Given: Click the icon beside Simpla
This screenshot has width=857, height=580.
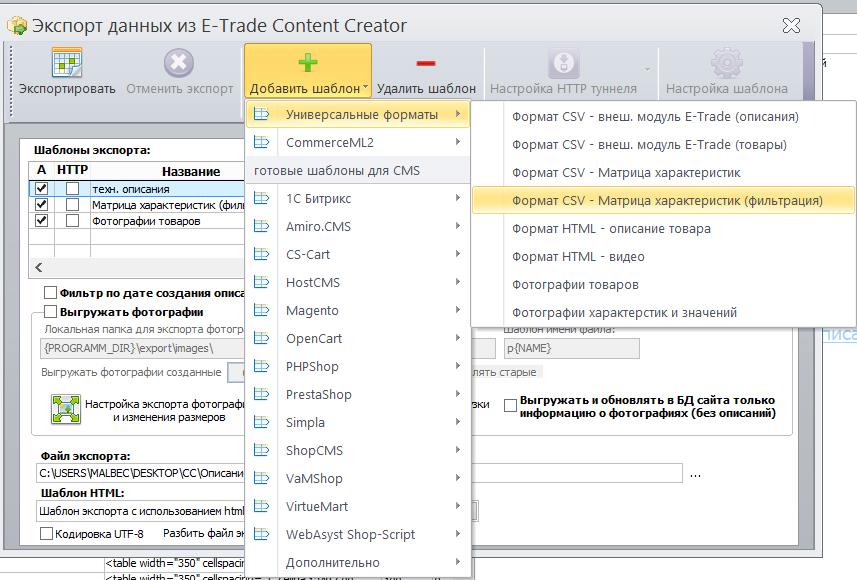Looking at the screenshot, I should (262, 422).
